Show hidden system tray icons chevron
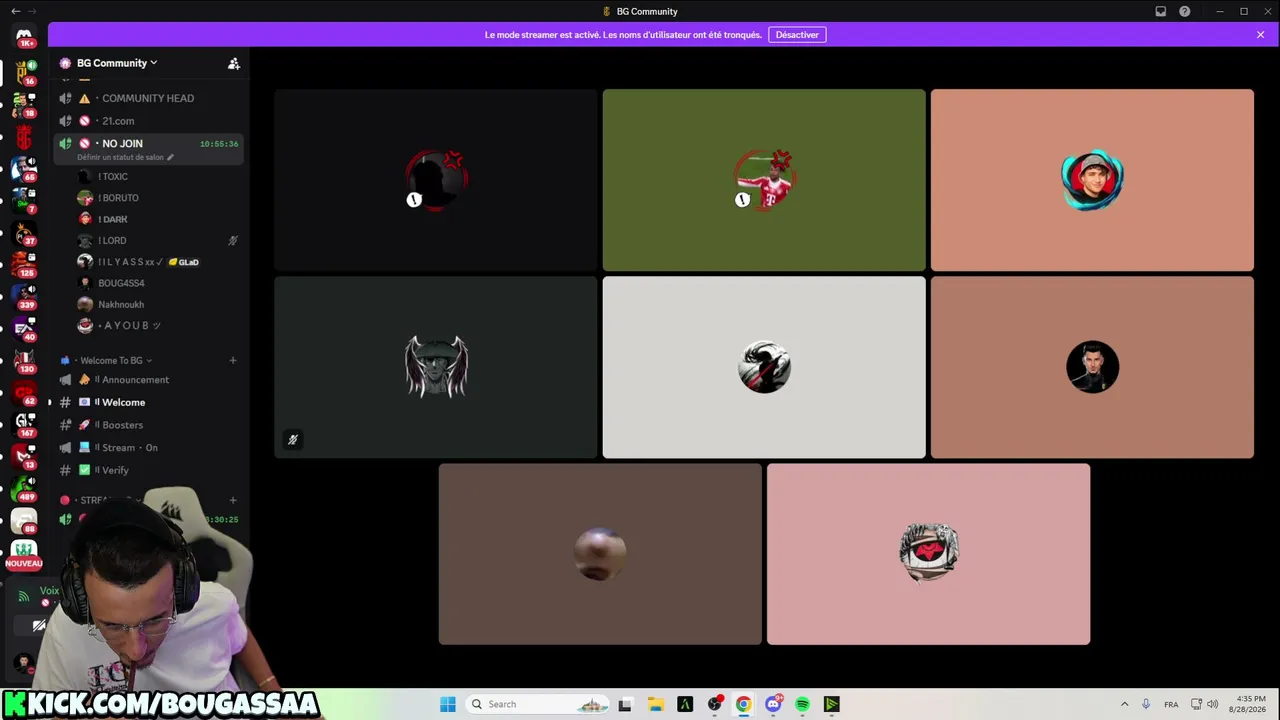1280x720 pixels. 1124,704
